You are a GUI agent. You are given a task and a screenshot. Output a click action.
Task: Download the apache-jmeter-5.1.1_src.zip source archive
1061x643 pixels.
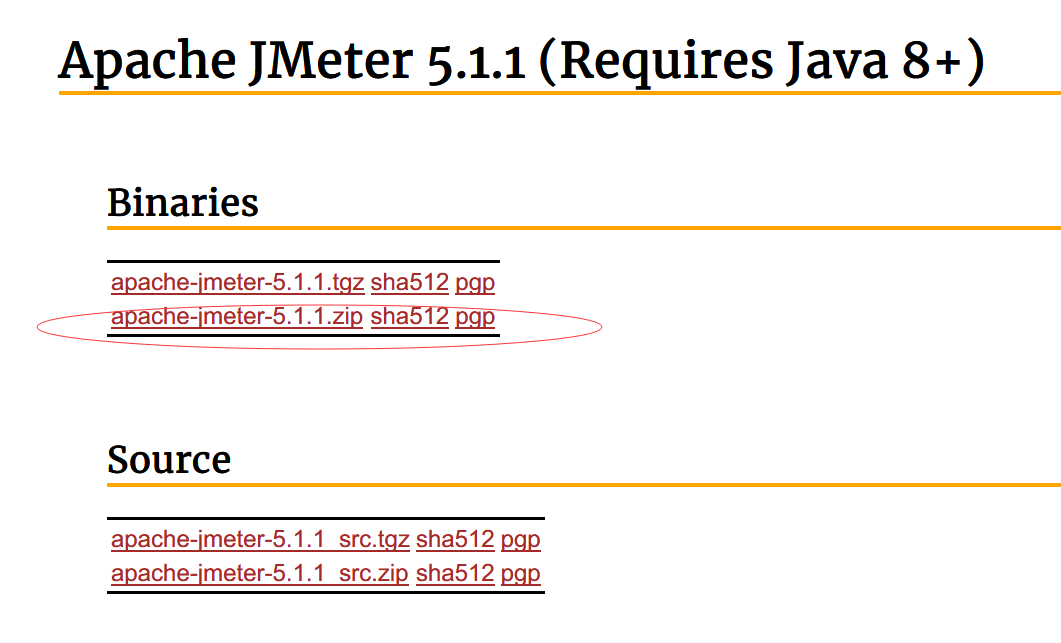259,574
